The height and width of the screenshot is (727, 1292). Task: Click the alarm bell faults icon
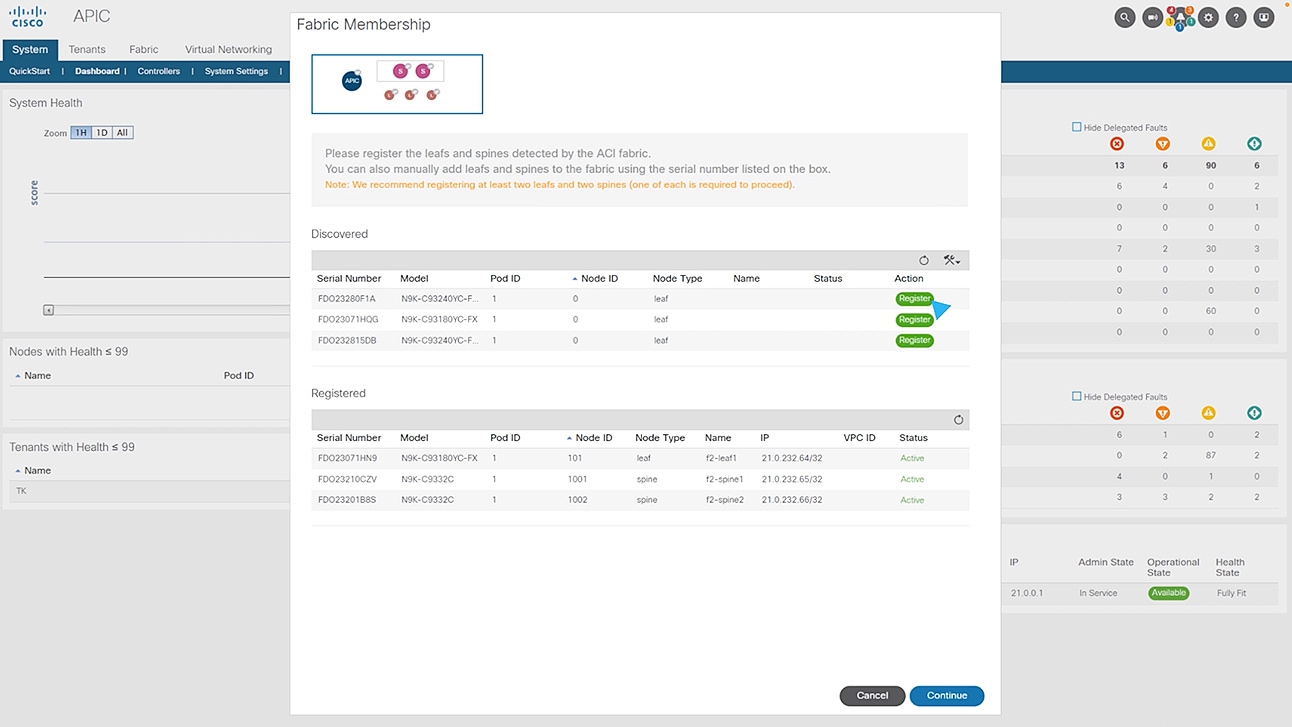coord(1152,17)
